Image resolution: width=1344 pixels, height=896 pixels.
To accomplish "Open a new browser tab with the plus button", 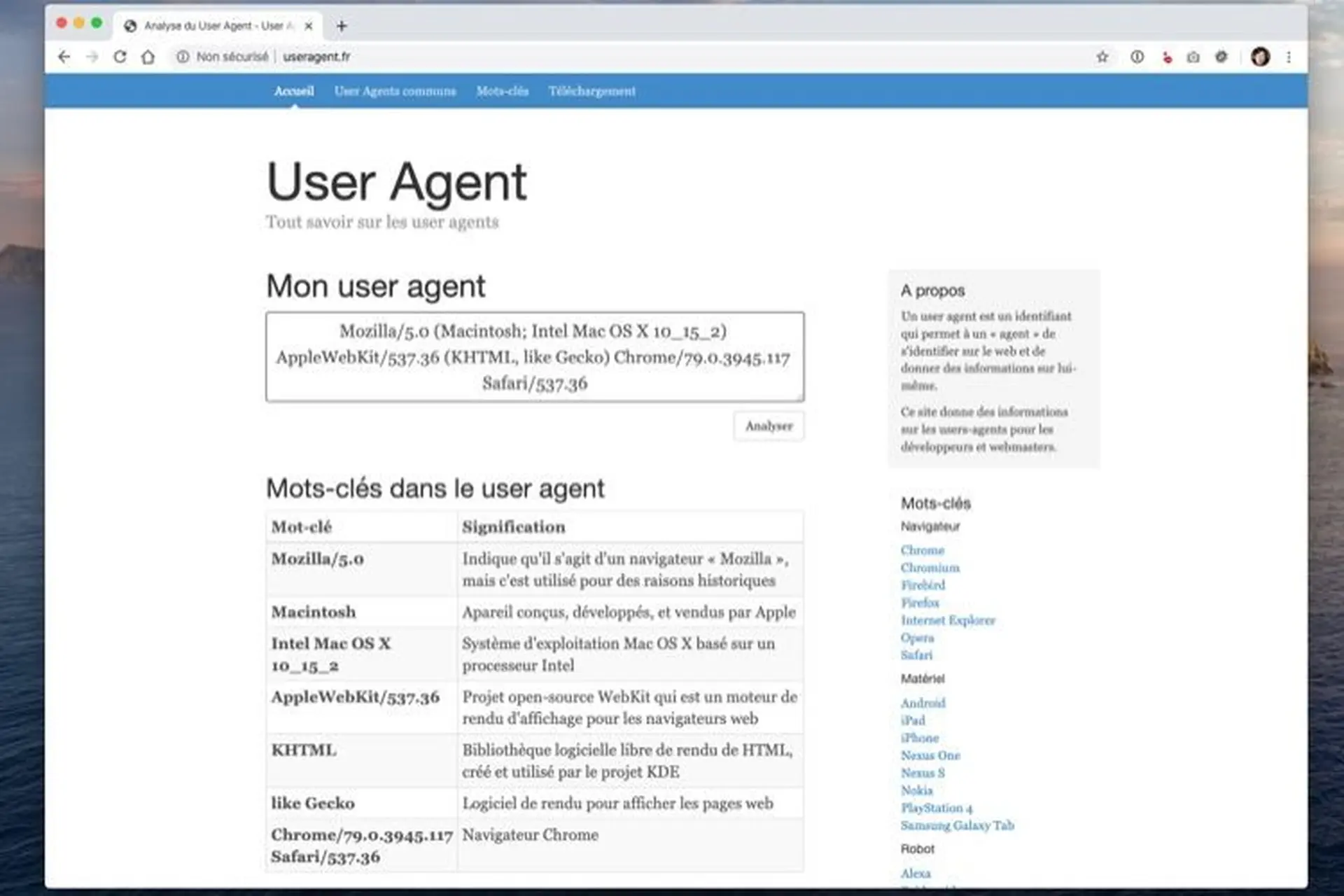I will click(341, 26).
